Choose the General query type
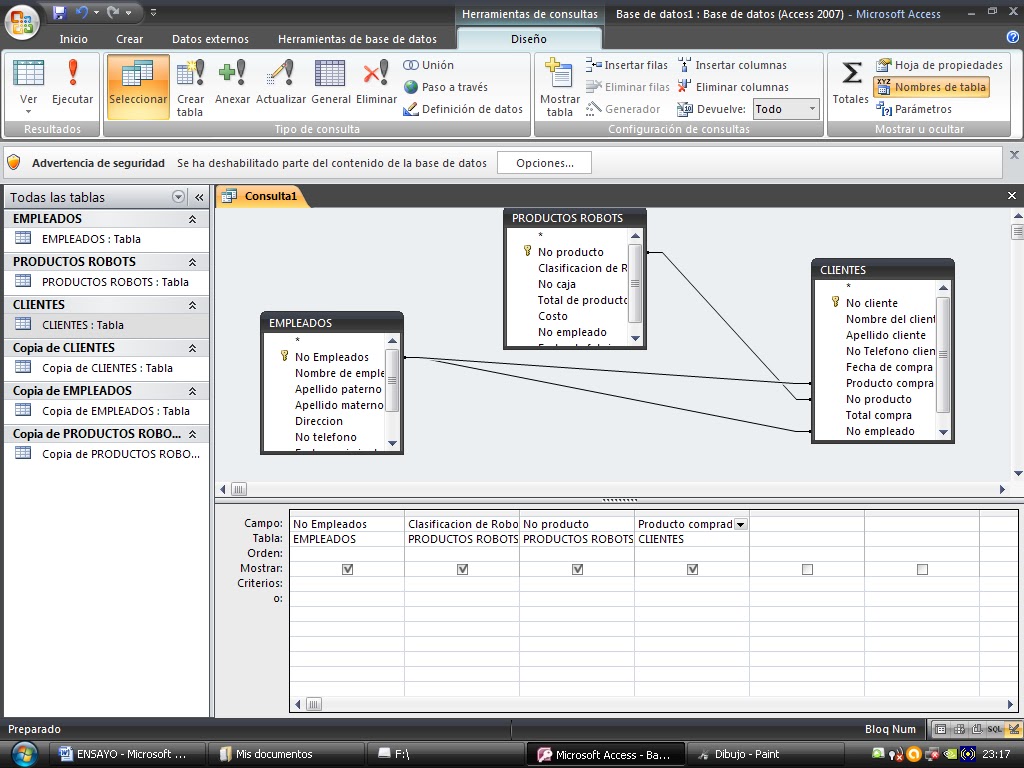The image size is (1024, 768). pyautogui.click(x=330, y=82)
